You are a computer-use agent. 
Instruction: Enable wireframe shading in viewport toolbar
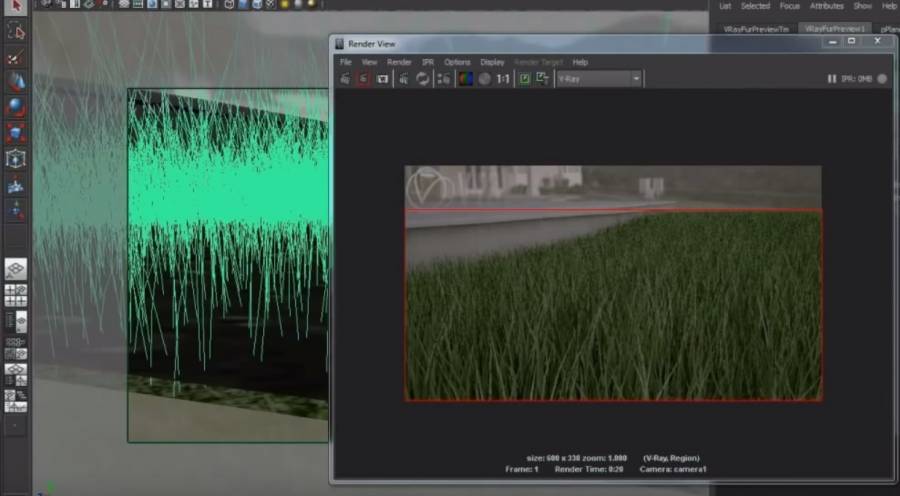230,4
